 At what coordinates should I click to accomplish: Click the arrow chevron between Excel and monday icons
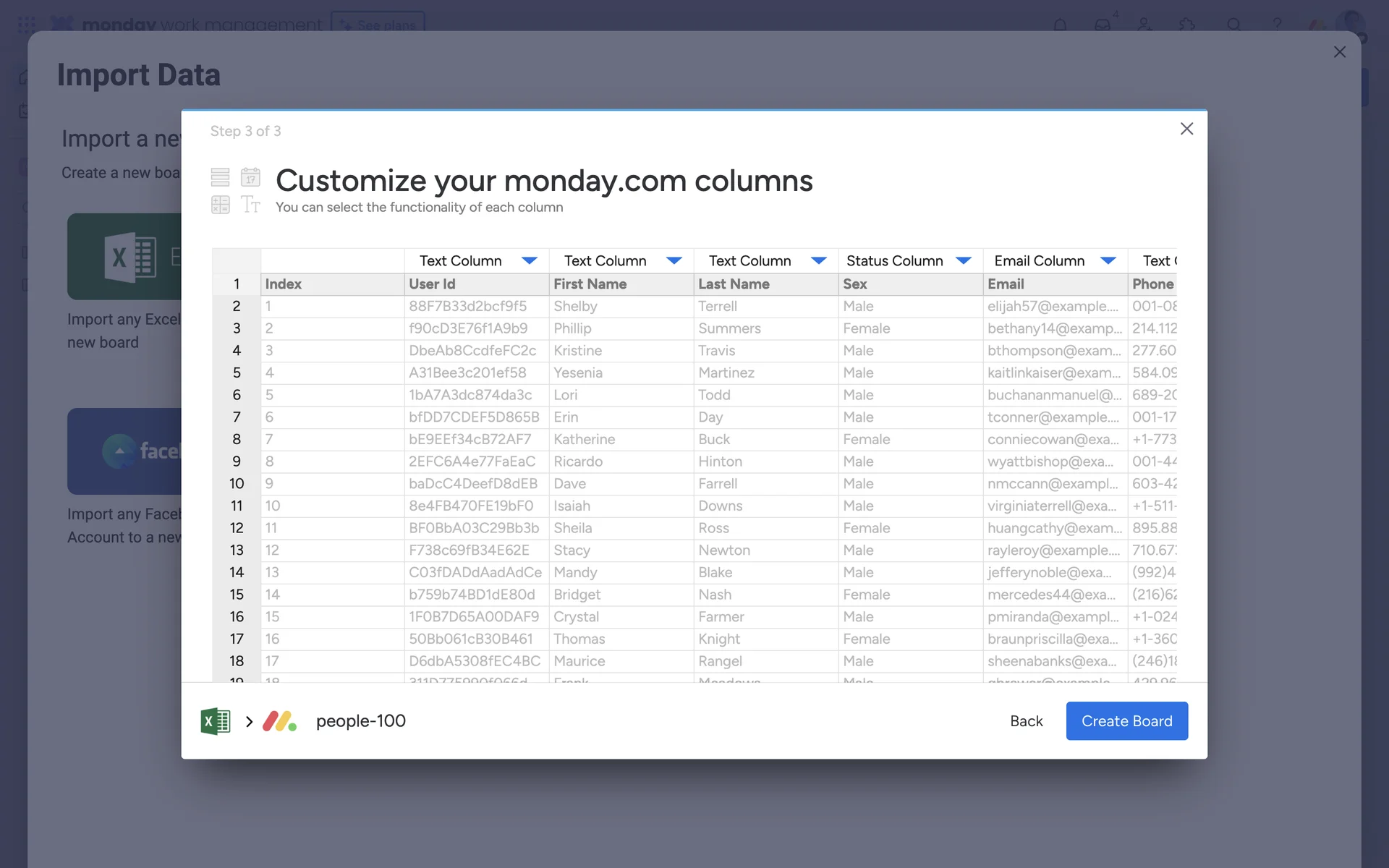(249, 721)
